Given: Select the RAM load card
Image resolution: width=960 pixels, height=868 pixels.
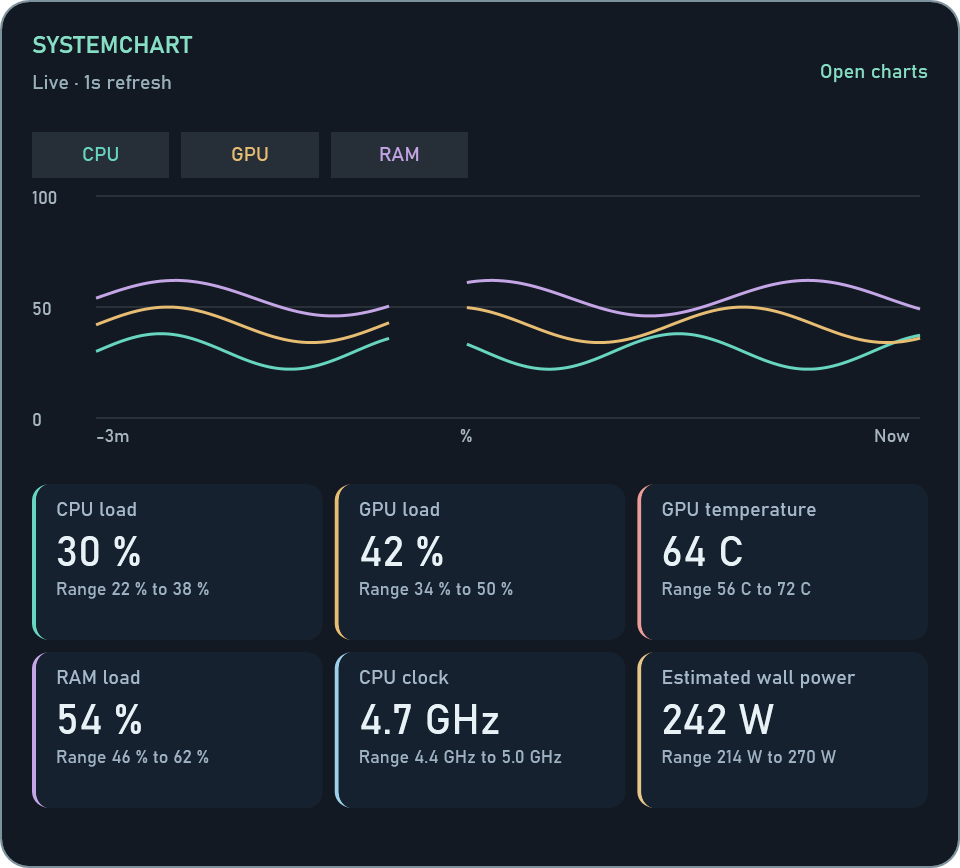Looking at the screenshot, I should coord(178,730).
